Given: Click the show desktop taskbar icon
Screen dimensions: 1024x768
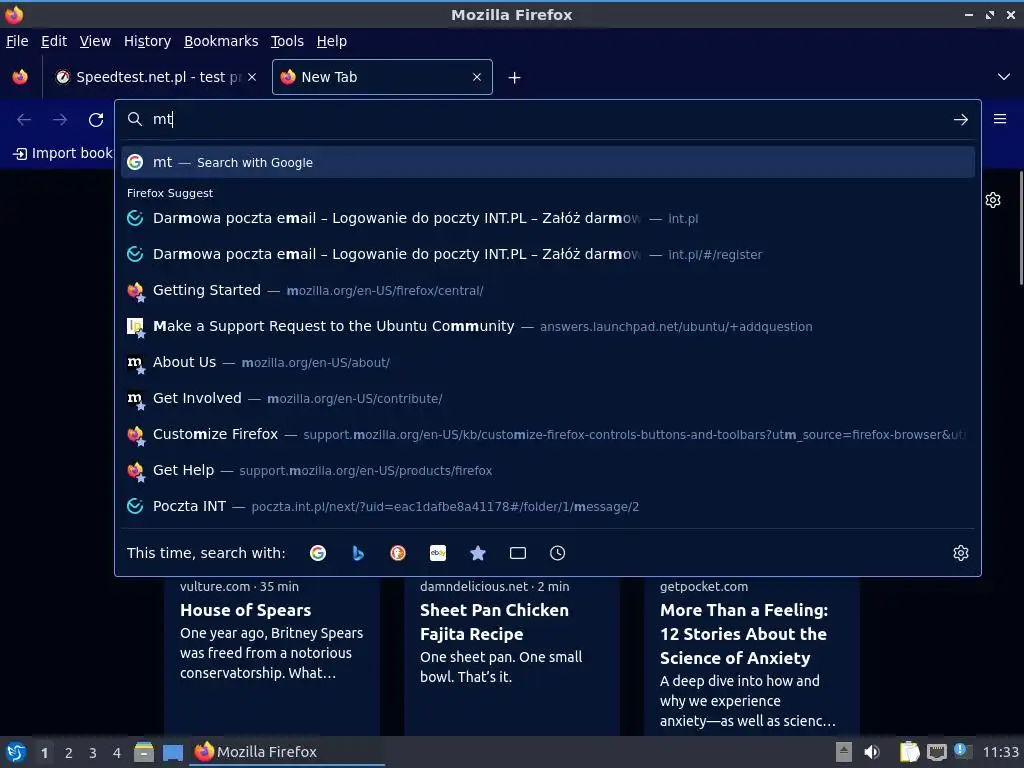Looking at the screenshot, I should [172, 752].
